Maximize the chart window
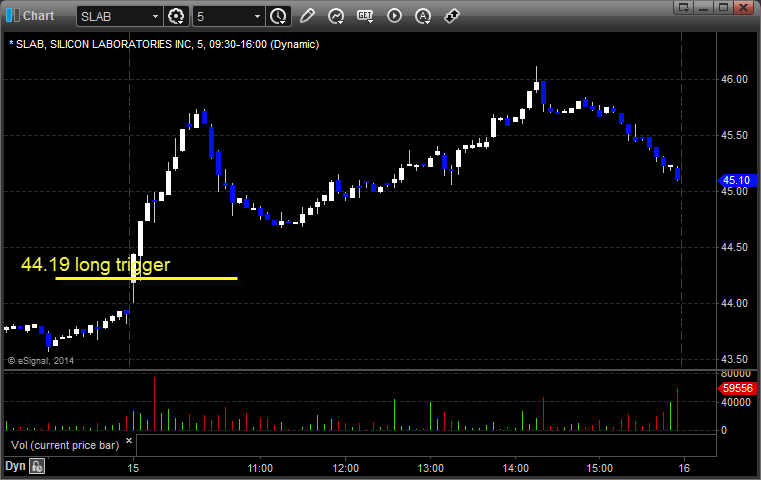761x480 pixels. coord(723,7)
